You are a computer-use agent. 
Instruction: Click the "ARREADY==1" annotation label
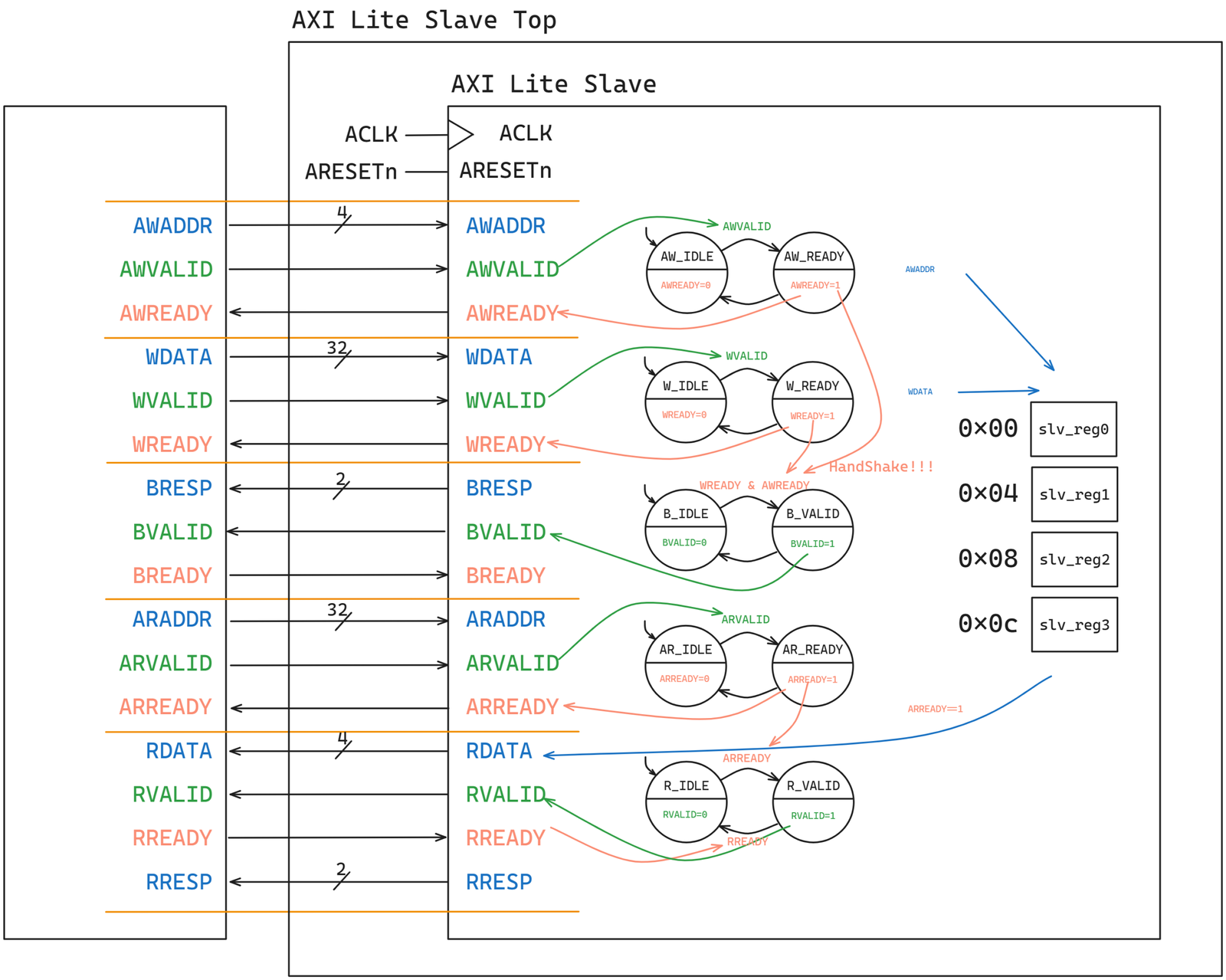[935, 709]
